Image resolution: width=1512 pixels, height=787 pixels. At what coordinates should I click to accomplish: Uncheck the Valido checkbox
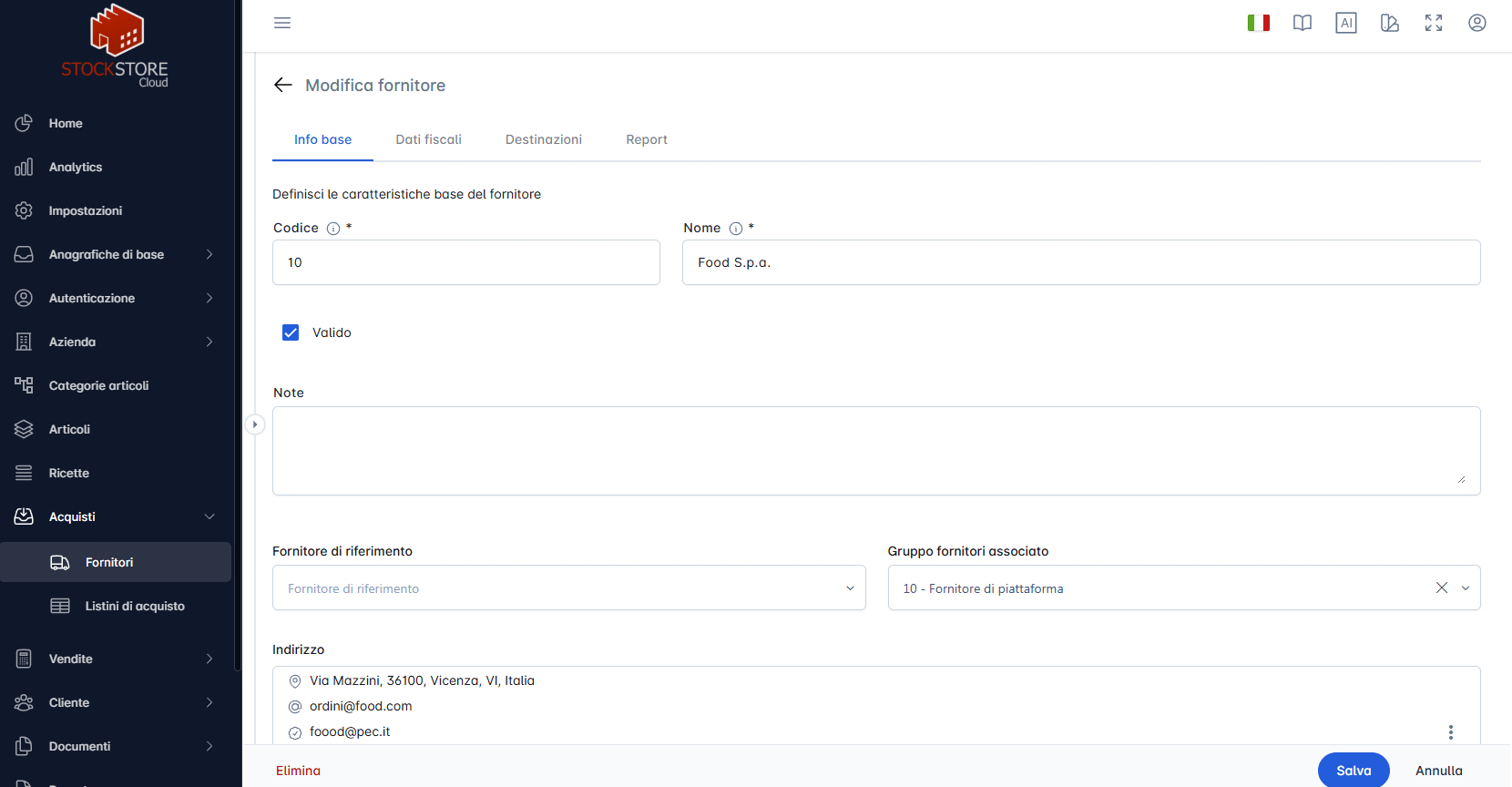pyautogui.click(x=291, y=332)
